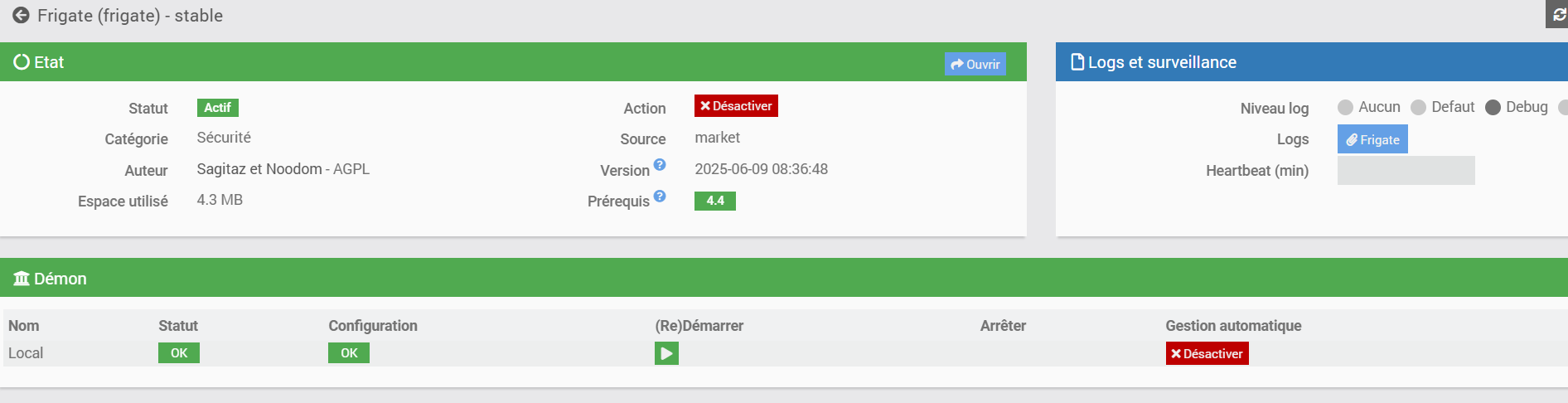The width and height of the screenshot is (1568, 403).
Task: Click the help icon next to Prérequis
Action: click(x=660, y=197)
